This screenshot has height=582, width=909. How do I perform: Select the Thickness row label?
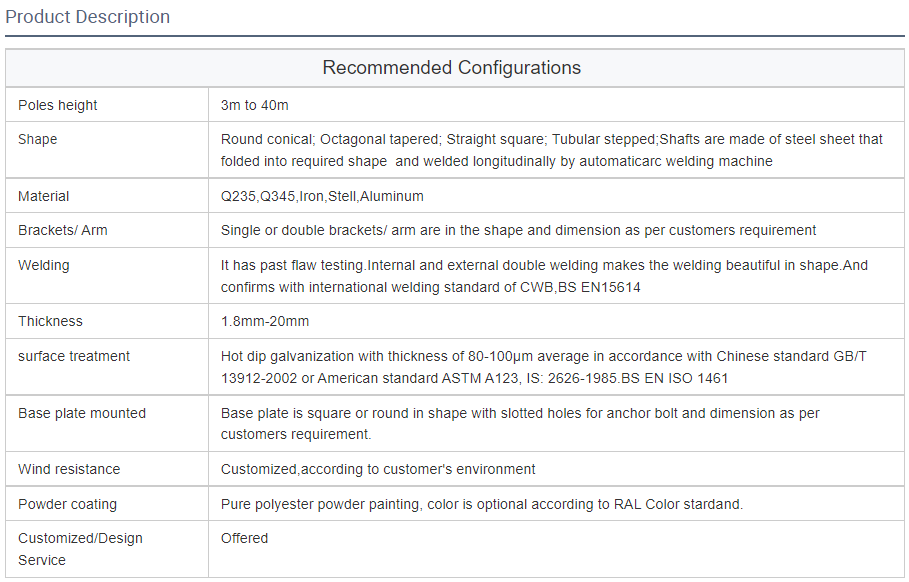click(50, 321)
